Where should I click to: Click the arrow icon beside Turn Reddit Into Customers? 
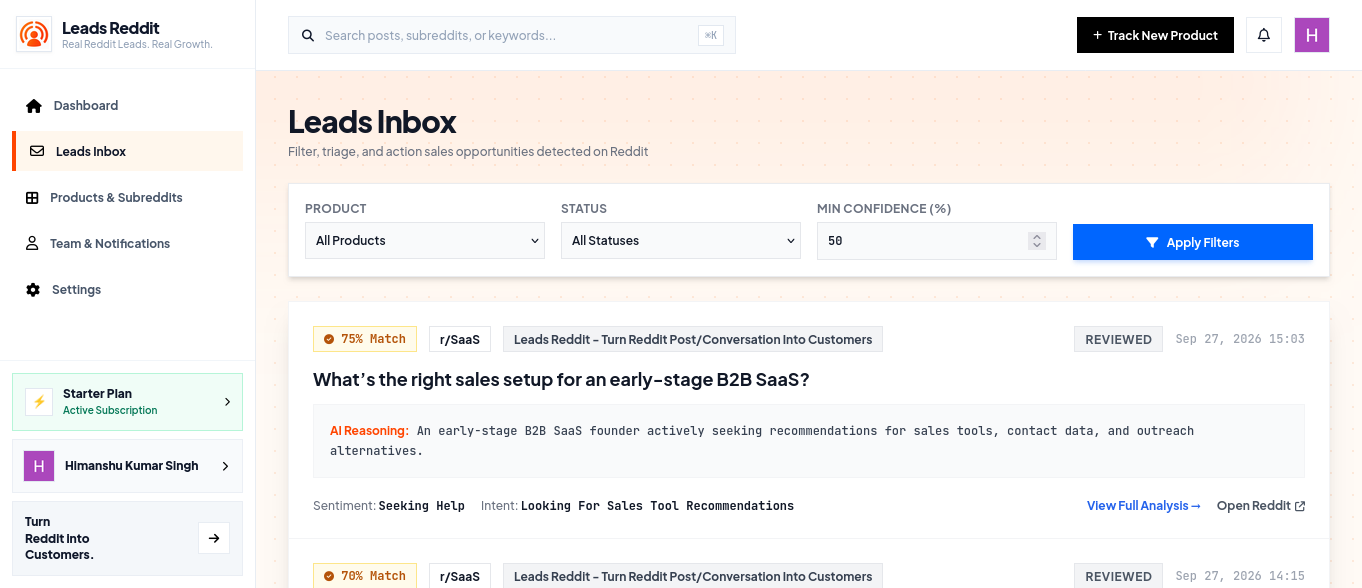click(x=214, y=538)
